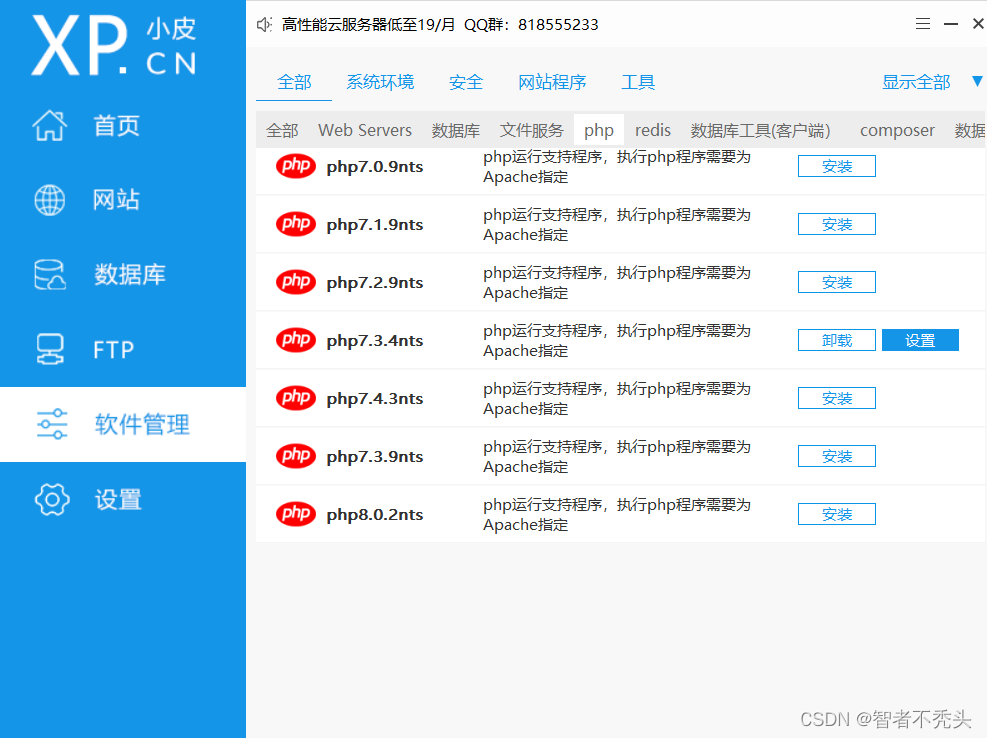Click the FTP server icon
This screenshot has height=738, width=987.
pos(50,349)
